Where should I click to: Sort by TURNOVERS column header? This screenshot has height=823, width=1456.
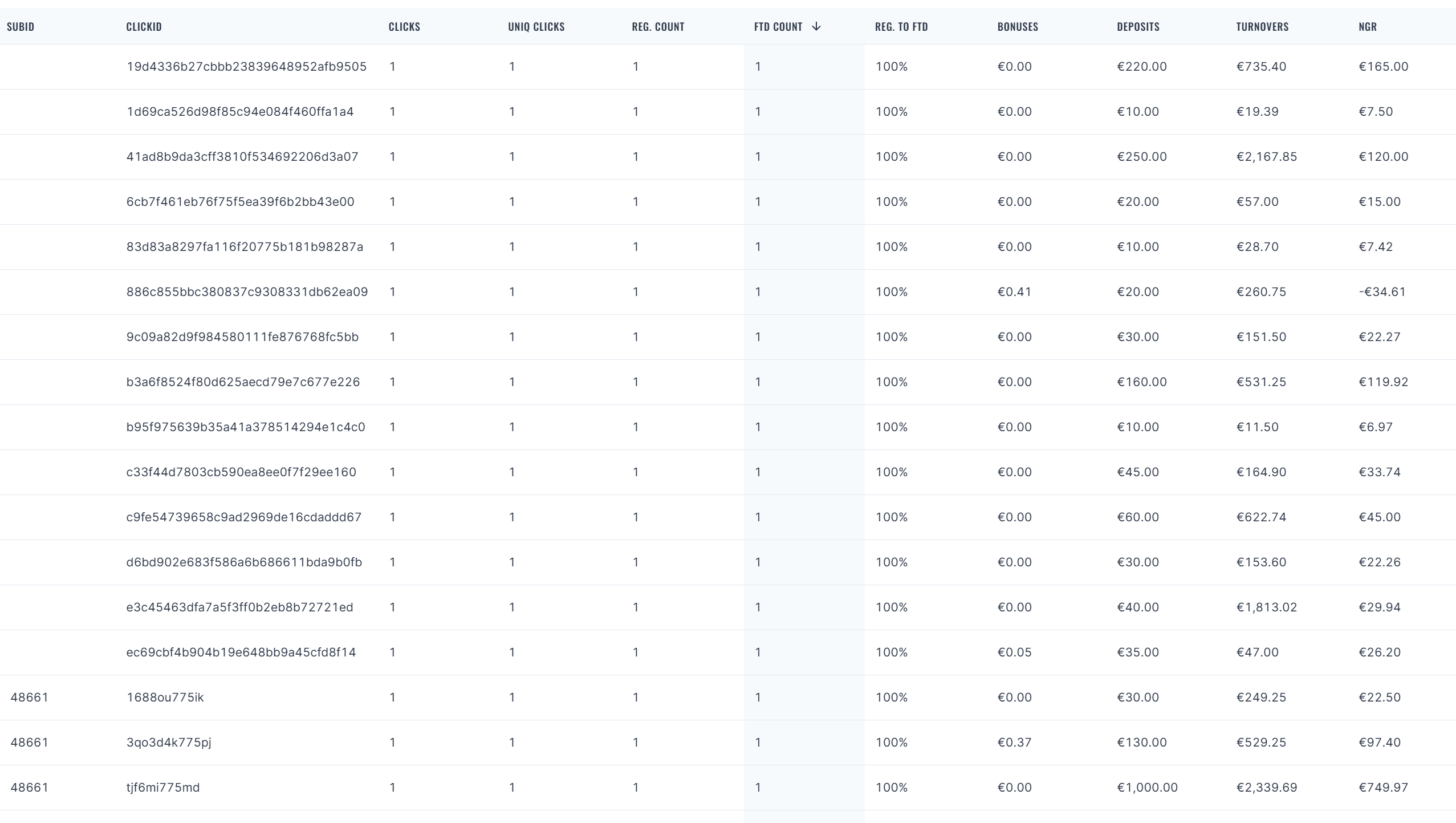1262,27
